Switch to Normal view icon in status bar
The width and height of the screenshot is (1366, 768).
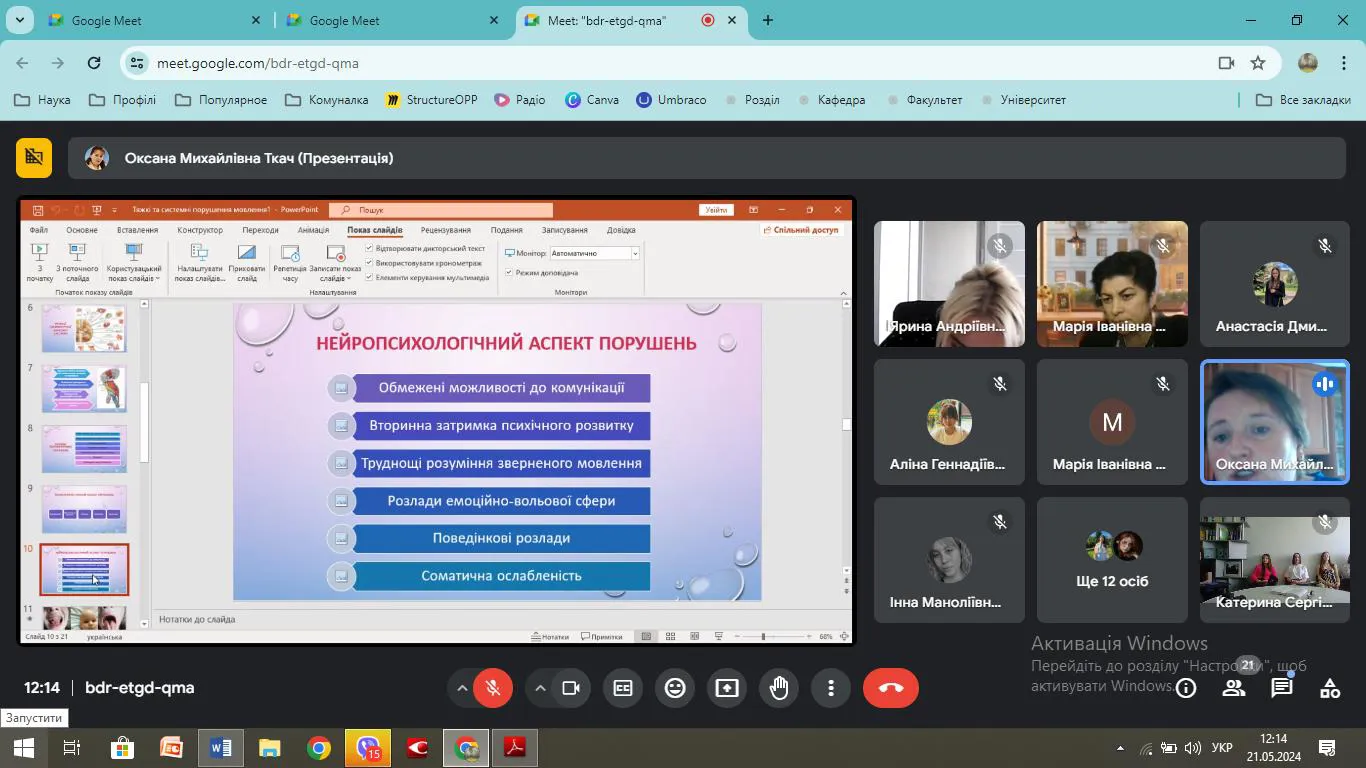click(x=646, y=636)
